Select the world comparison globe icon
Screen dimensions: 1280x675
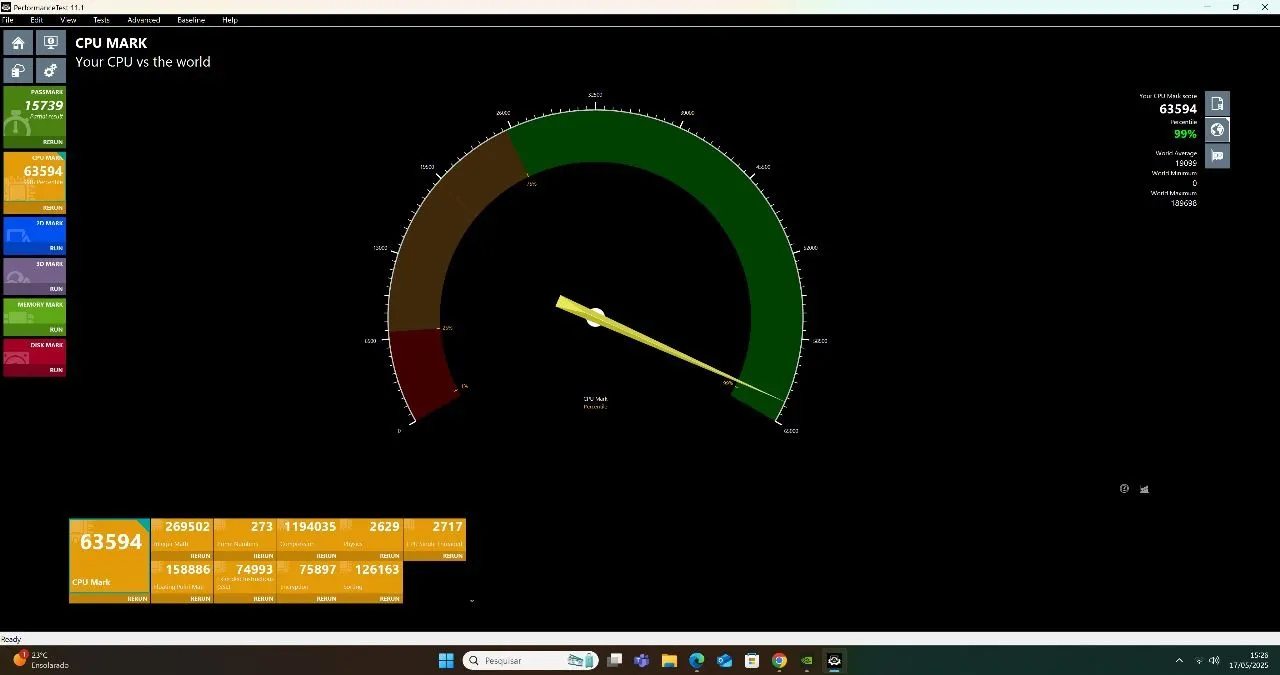click(1217, 130)
